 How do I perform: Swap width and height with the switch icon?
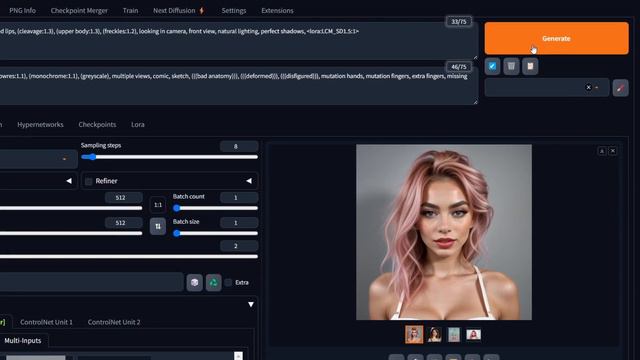[158, 226]
